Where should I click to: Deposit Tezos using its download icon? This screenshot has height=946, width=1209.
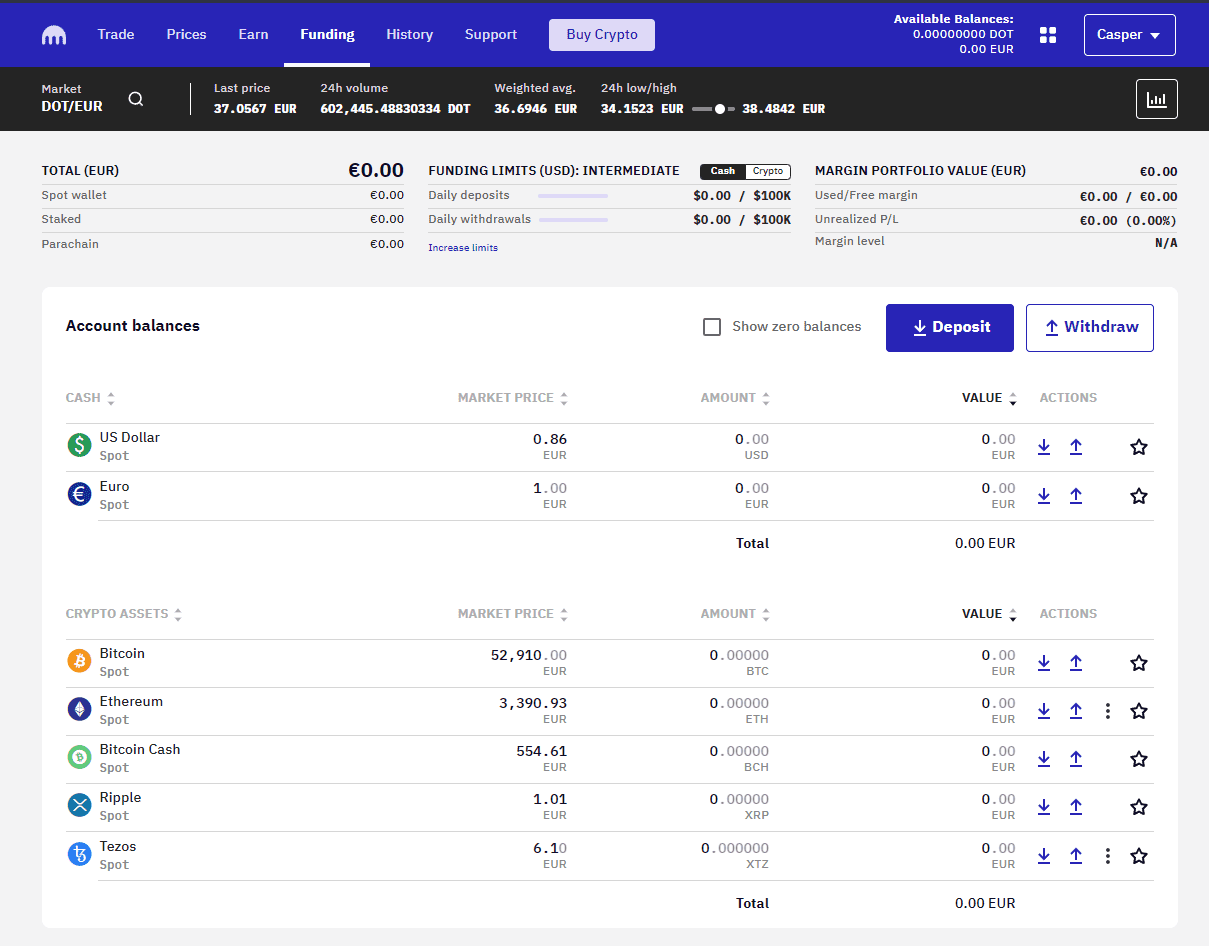point(1044,856)
